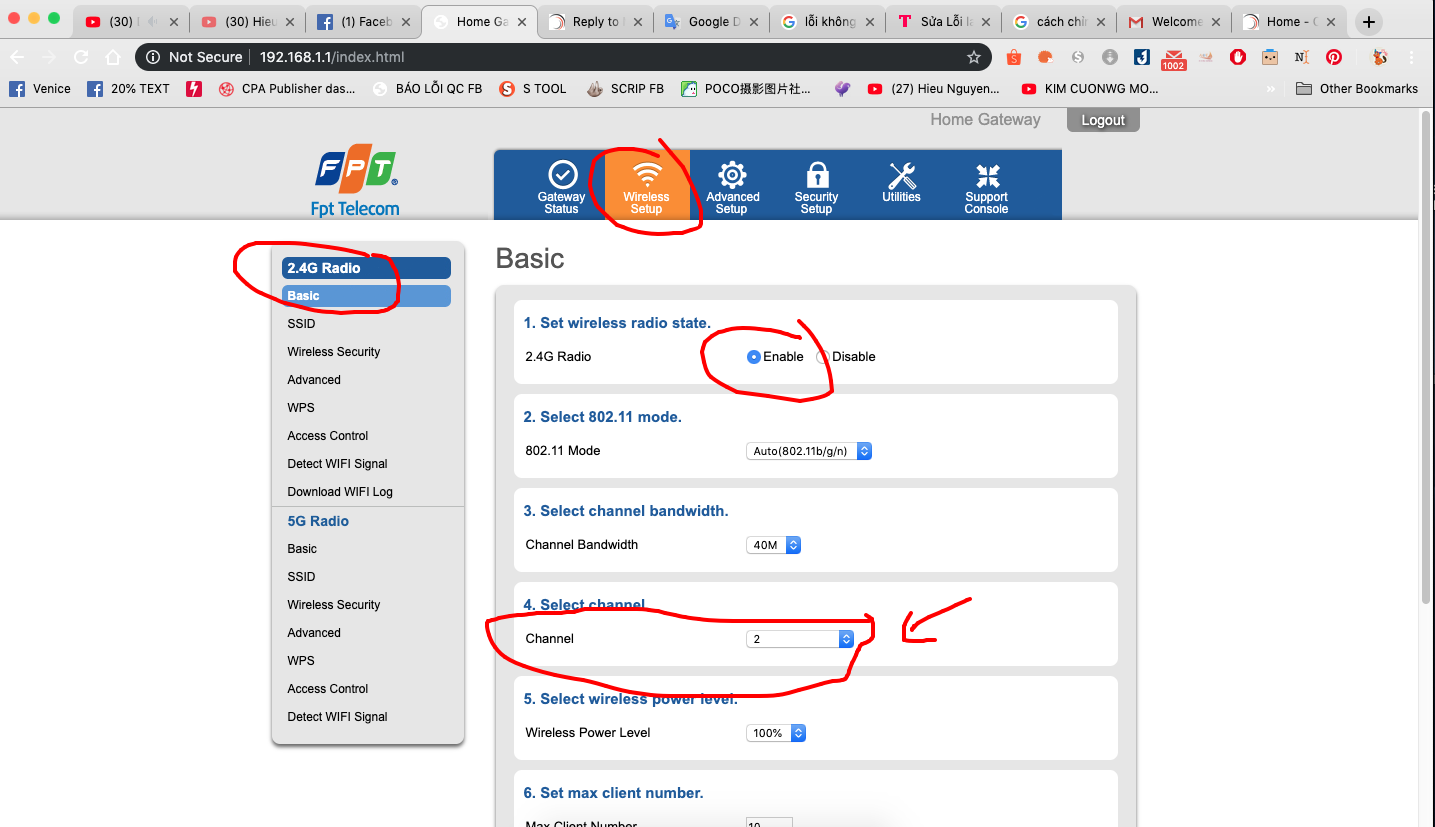Open the 802.11 Mode dropdown
This screenshot has width=1435, height=827.
coord(809,451)
